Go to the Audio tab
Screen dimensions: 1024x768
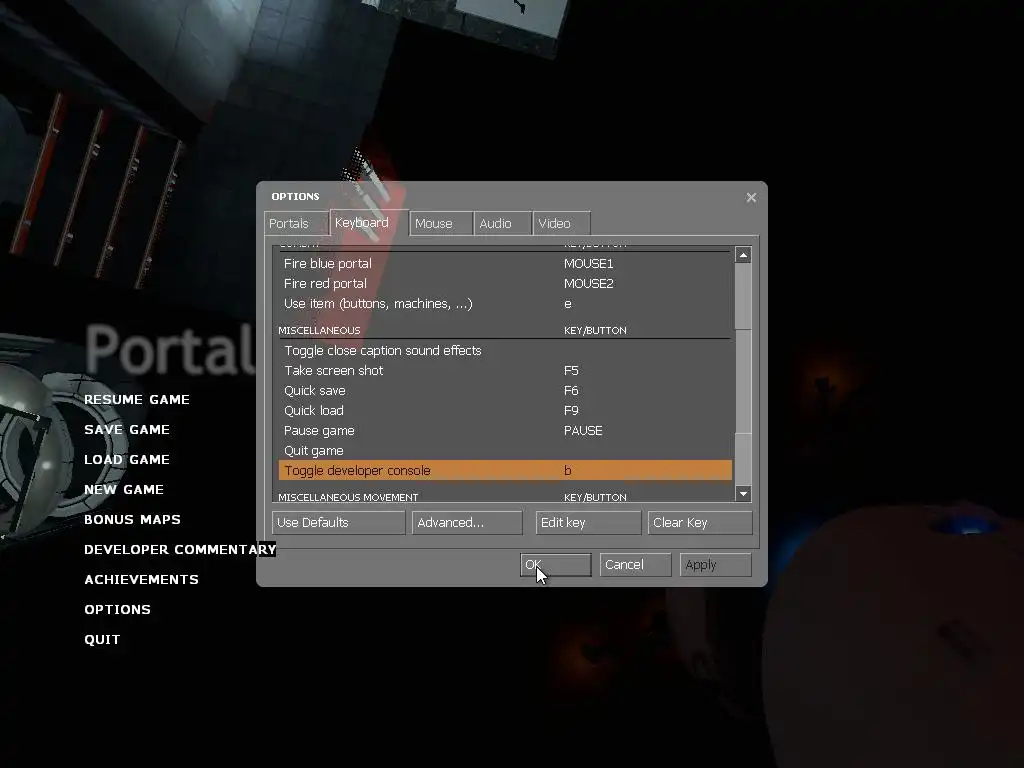[502, 223]
